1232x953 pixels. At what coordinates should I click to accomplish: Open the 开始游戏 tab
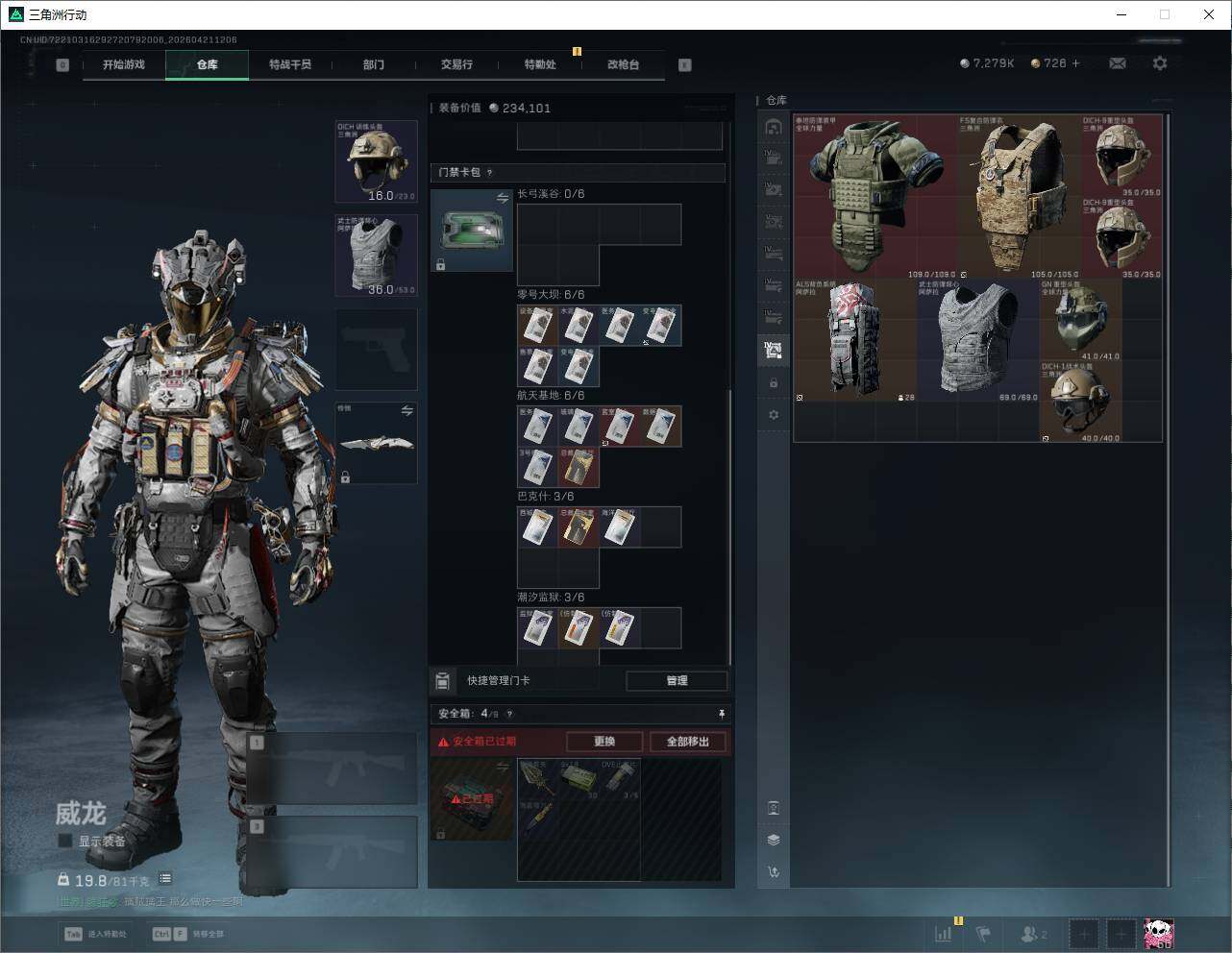124,64
